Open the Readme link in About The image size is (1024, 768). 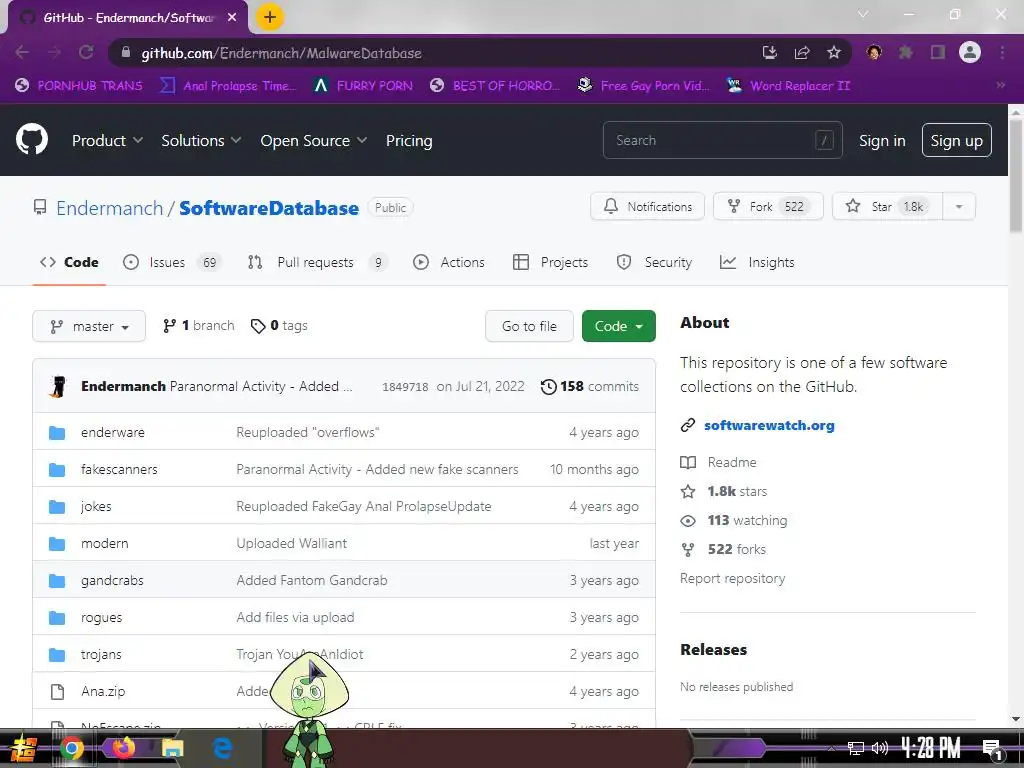[x=731, y=462]
